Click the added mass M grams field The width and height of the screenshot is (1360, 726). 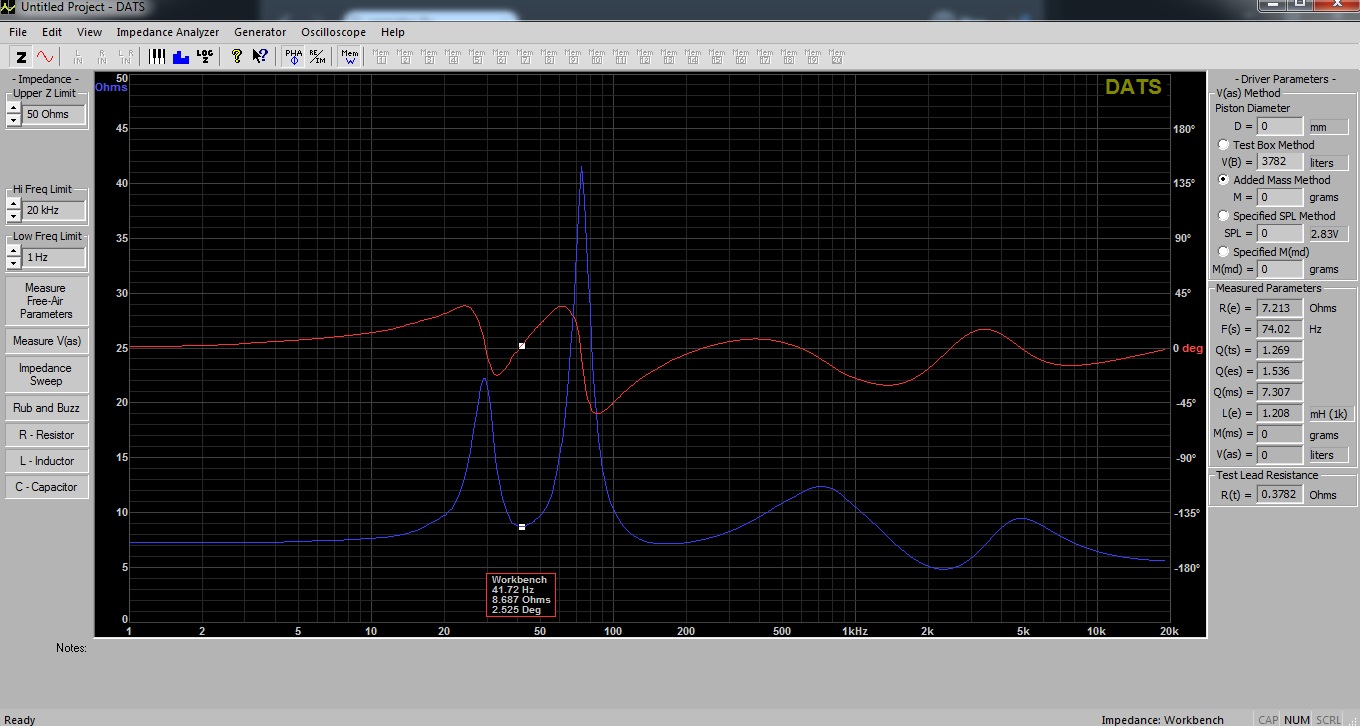click(1280, 197)
